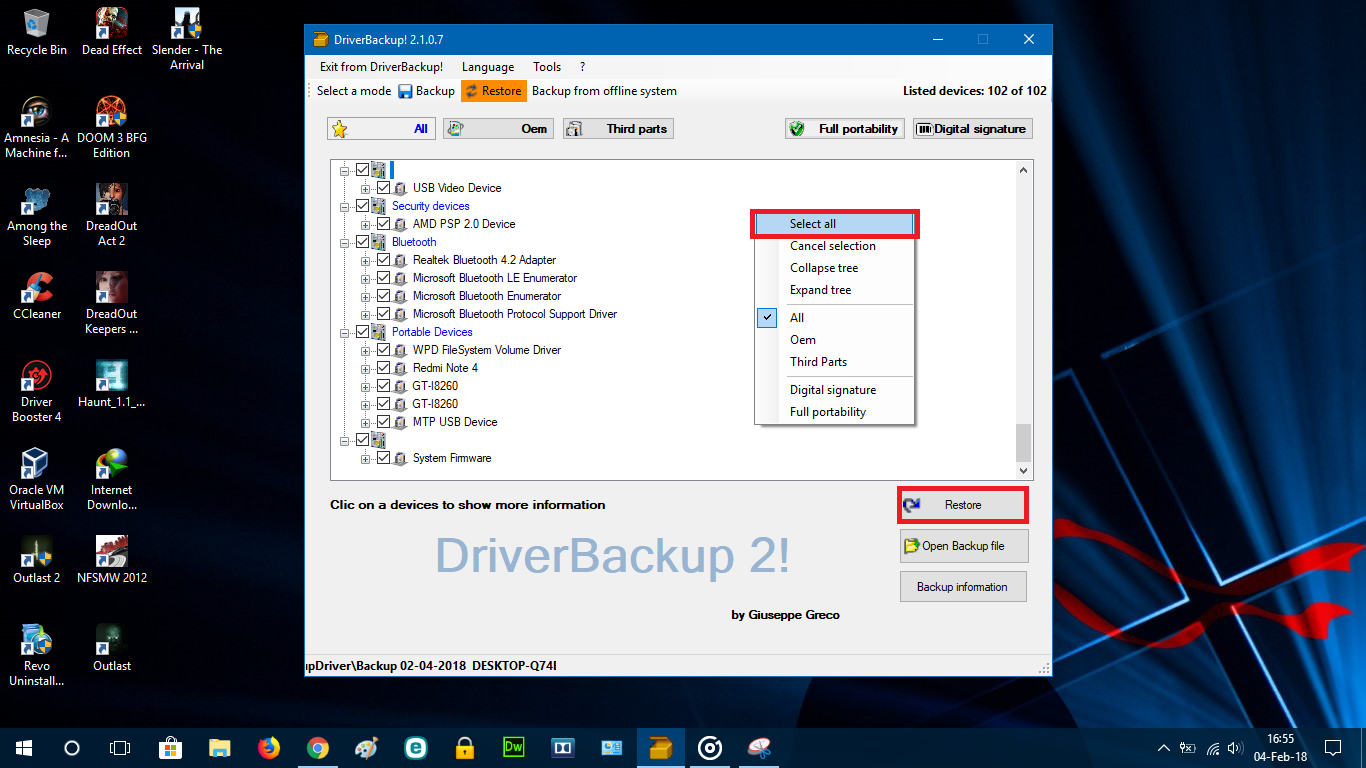Select Among the Sleep desktop shortcut
This screenshot has height=768, width=1366.
[37, 216]
